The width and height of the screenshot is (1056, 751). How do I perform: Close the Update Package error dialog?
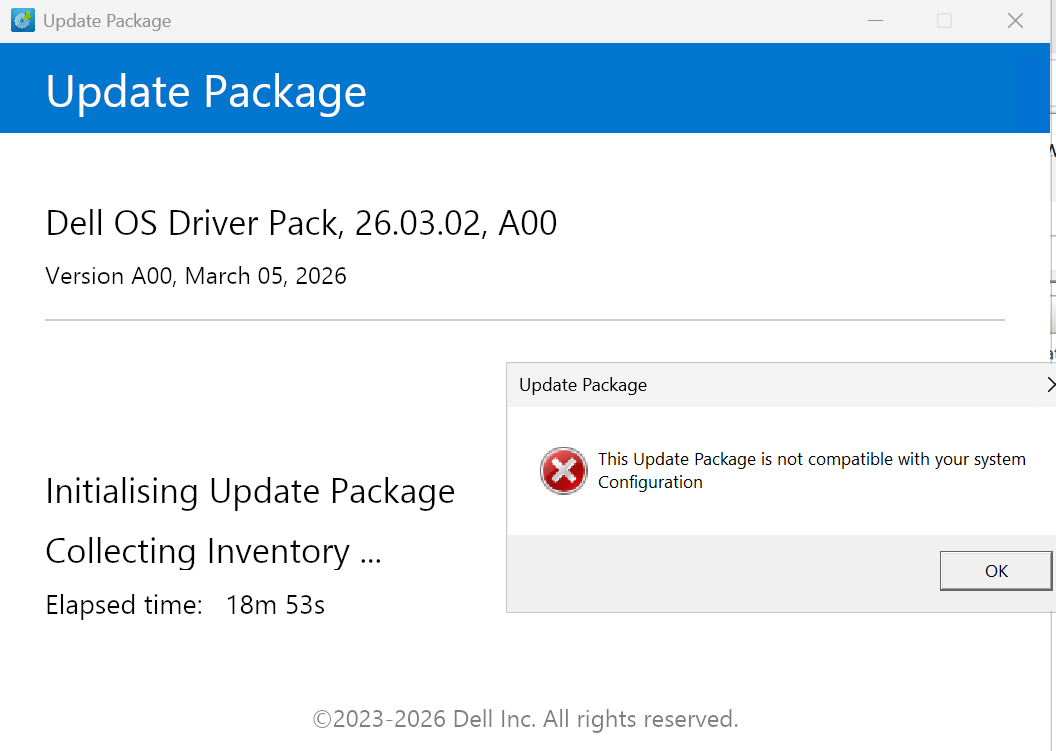tap(1051, 385)
